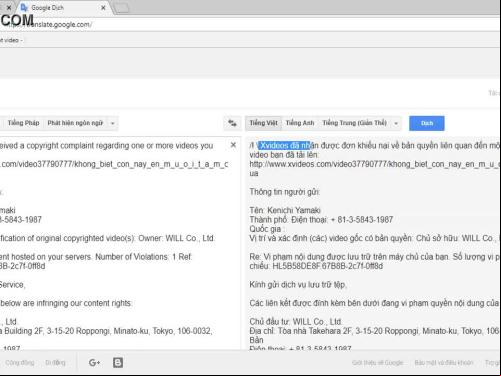Click 'Chủ đầu tư: WILL Co., Ltd' line
Image resolution: width=501 pixels, height=376 pixels.
click(x=296, y=322)
